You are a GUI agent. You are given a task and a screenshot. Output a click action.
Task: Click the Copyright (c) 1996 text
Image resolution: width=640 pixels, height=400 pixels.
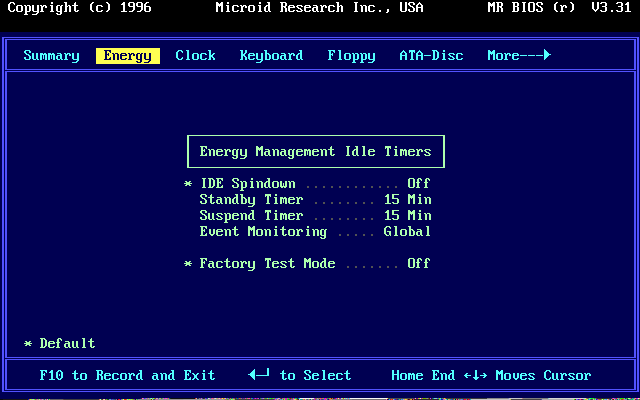pos(79,8)
